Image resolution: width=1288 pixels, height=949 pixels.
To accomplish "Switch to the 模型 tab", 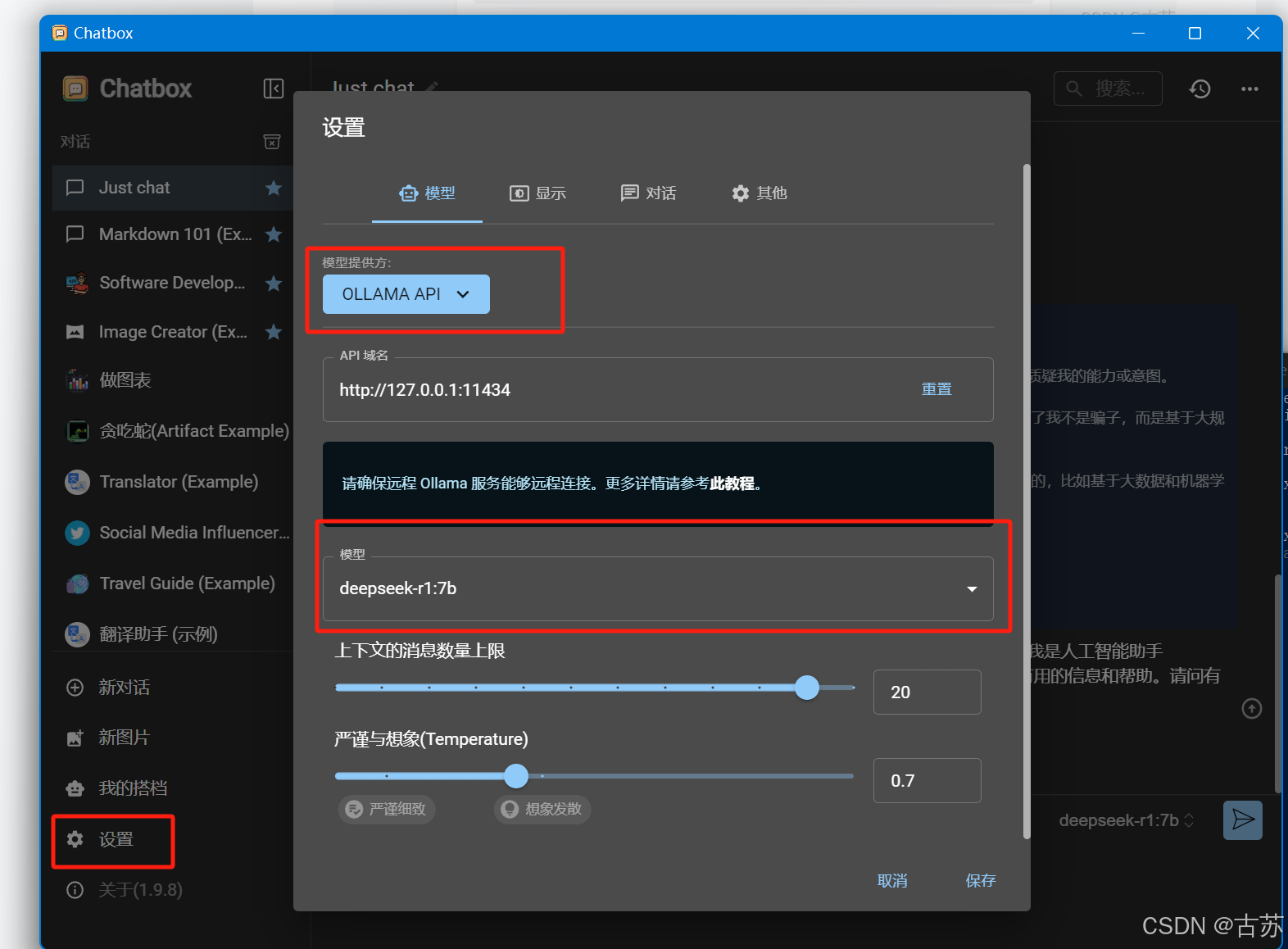I will coord(427,193).
